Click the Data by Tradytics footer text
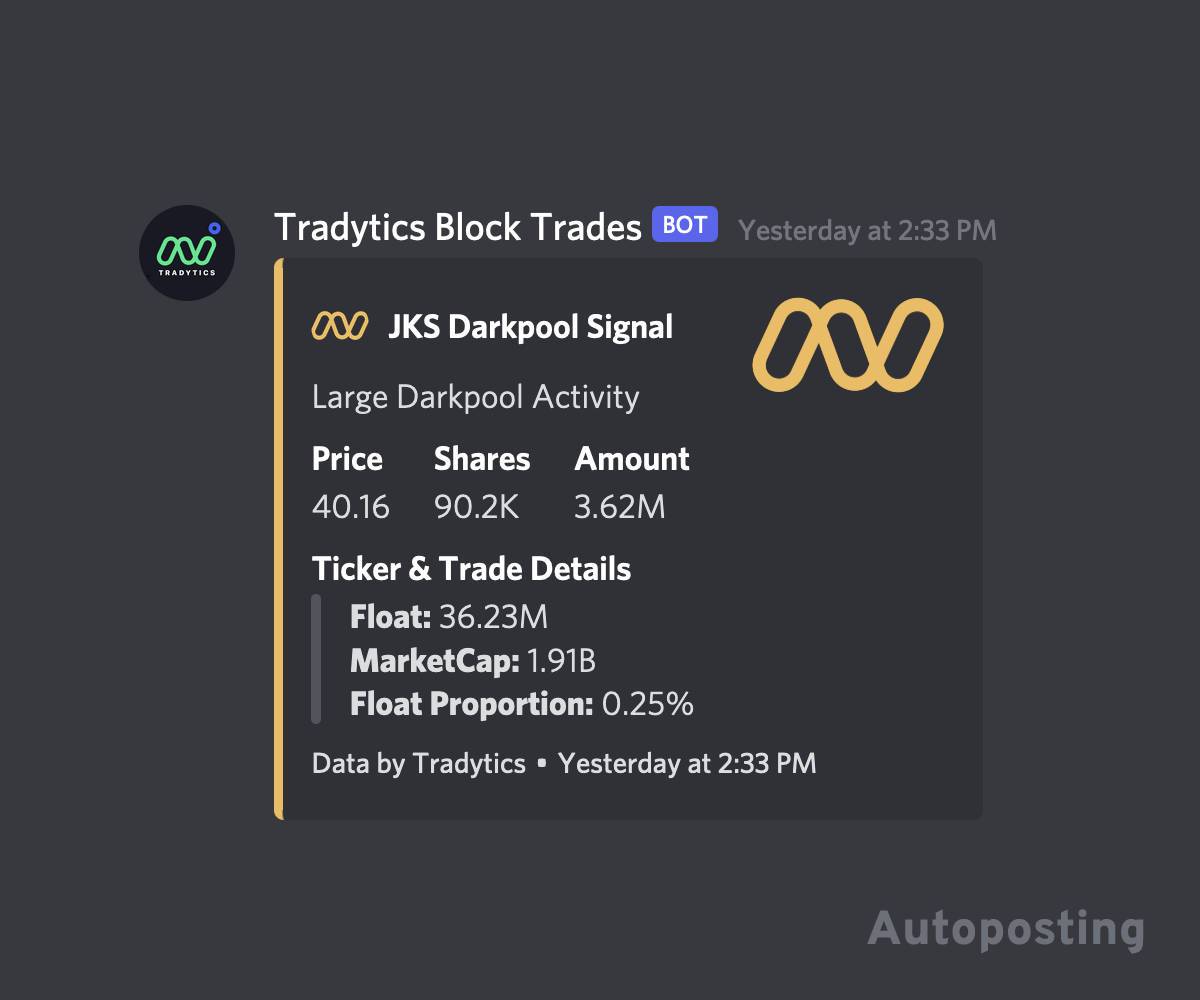Image resolution: width=1200 pixels, height=1000 pixels. coord(417,763)
